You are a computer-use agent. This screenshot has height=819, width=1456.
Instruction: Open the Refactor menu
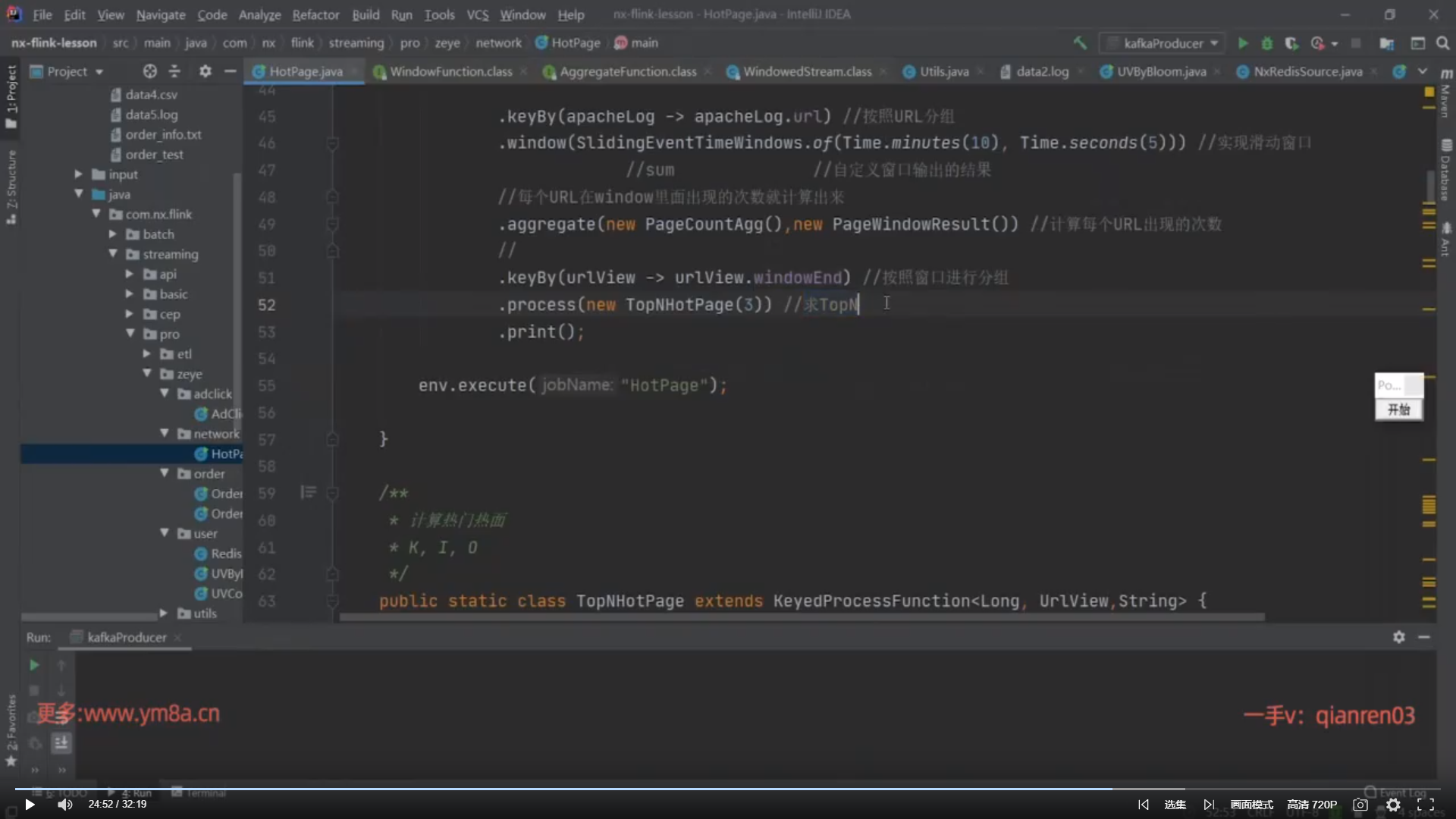point(315,14)
